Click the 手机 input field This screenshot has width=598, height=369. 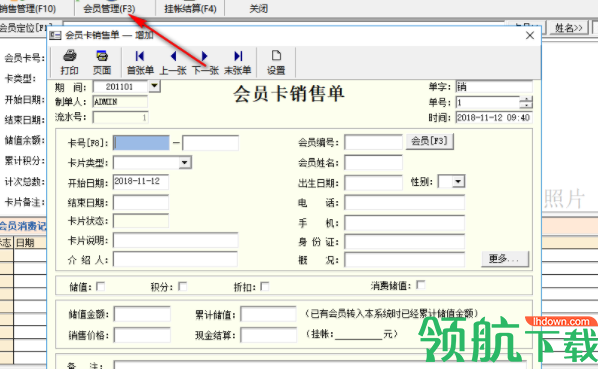coord(404,223)
